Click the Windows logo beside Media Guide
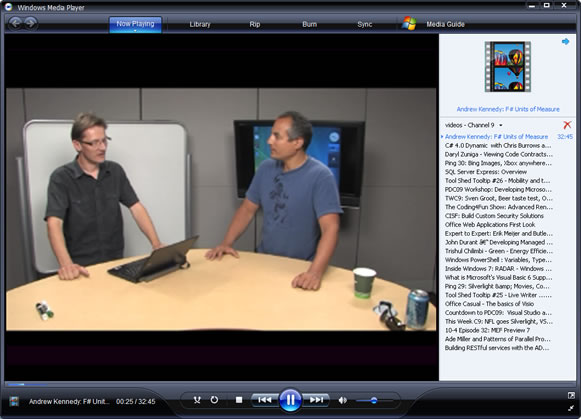Screen dimensions: 581x419 (409, 23)
